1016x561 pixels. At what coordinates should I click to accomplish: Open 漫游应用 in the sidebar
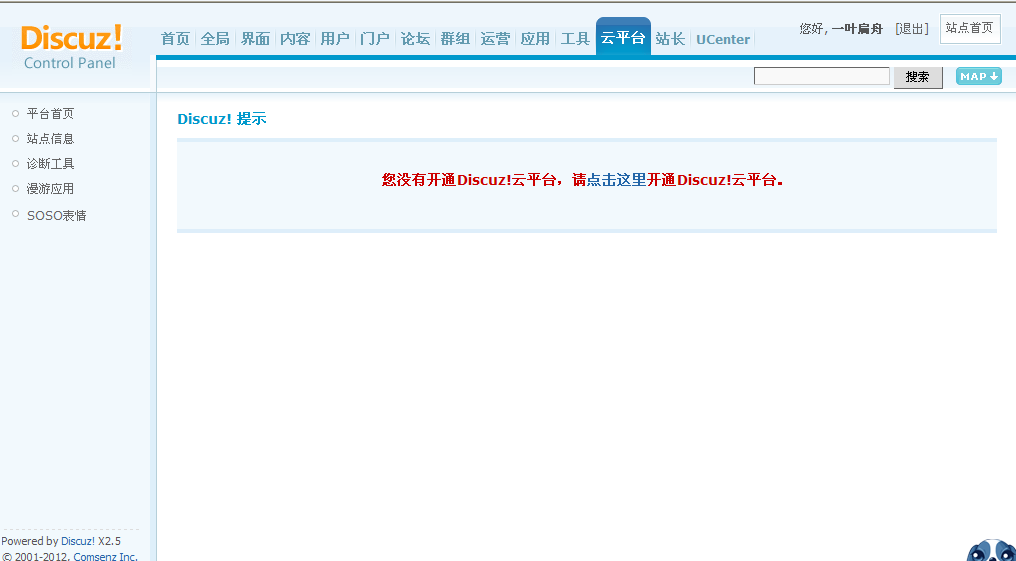point(50,189)
